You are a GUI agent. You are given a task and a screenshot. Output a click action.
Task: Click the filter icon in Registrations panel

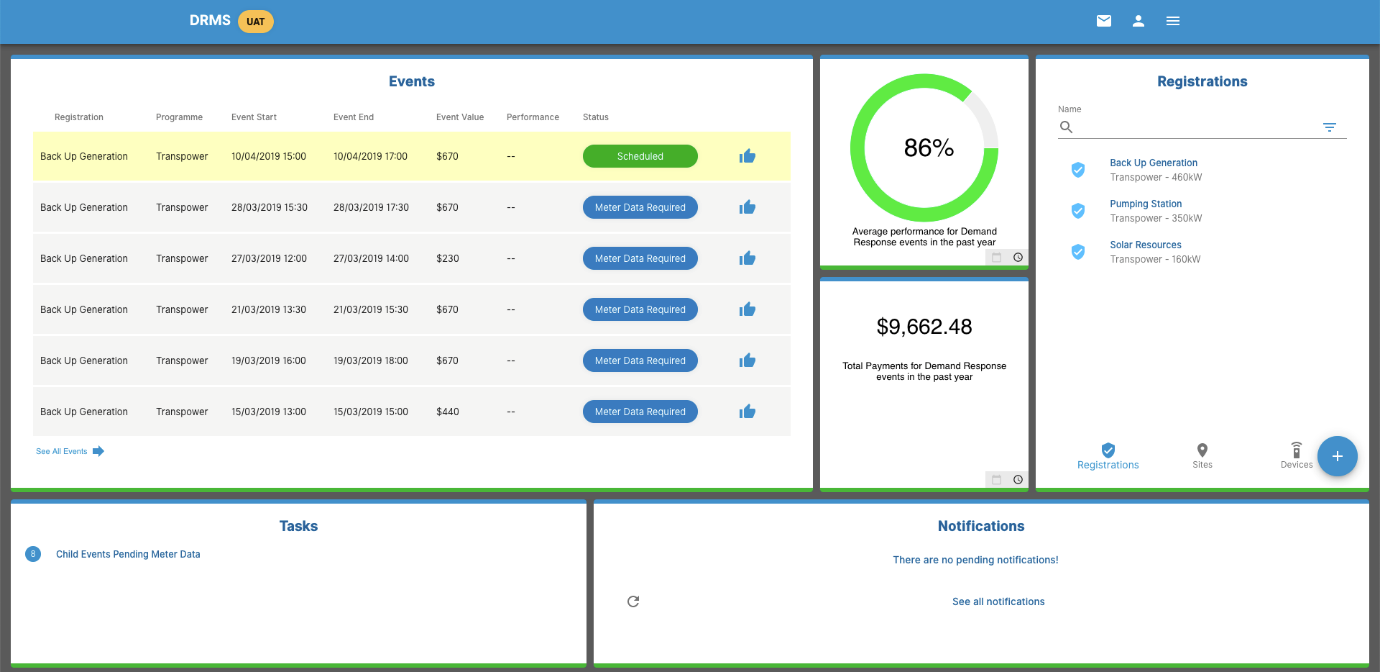(1329, 127)
